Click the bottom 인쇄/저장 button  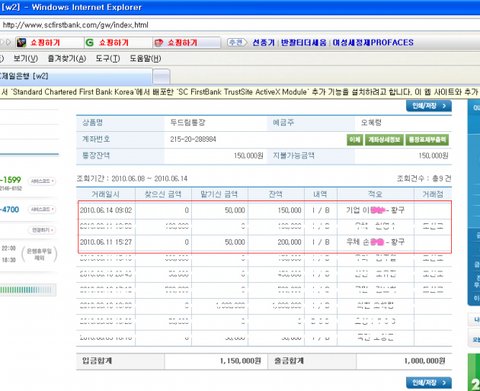click(429, 382)
